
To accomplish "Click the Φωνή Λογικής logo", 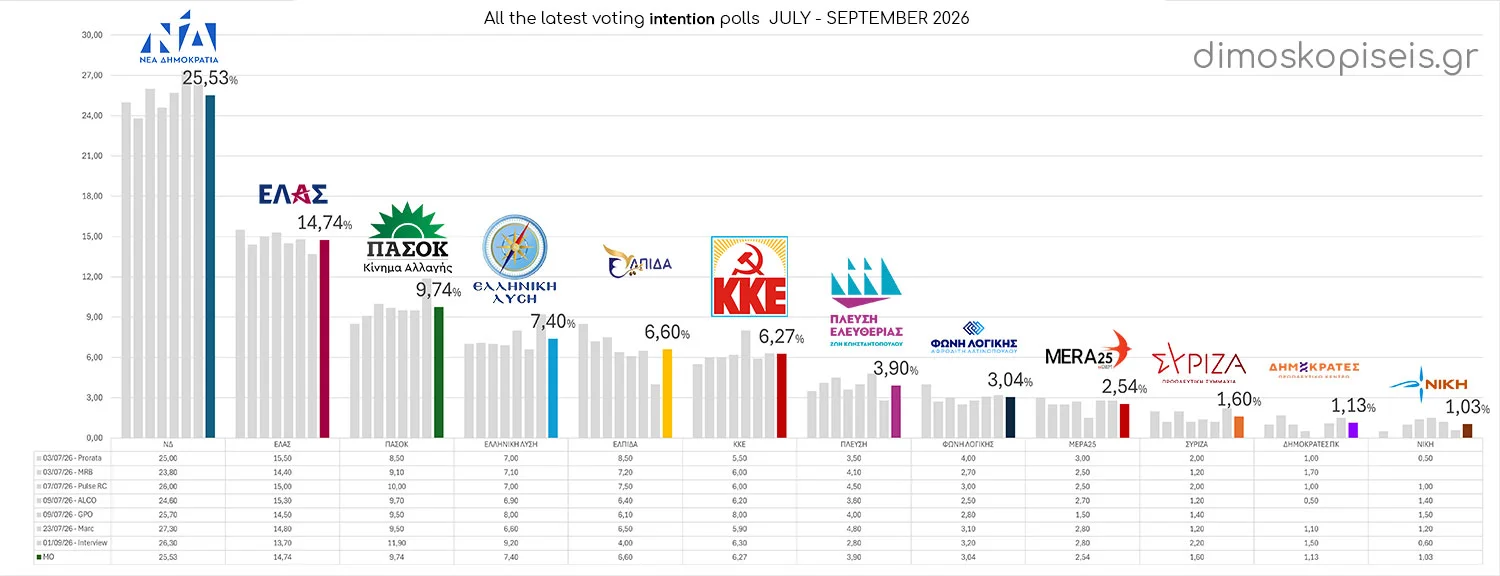I will point(975,338).
